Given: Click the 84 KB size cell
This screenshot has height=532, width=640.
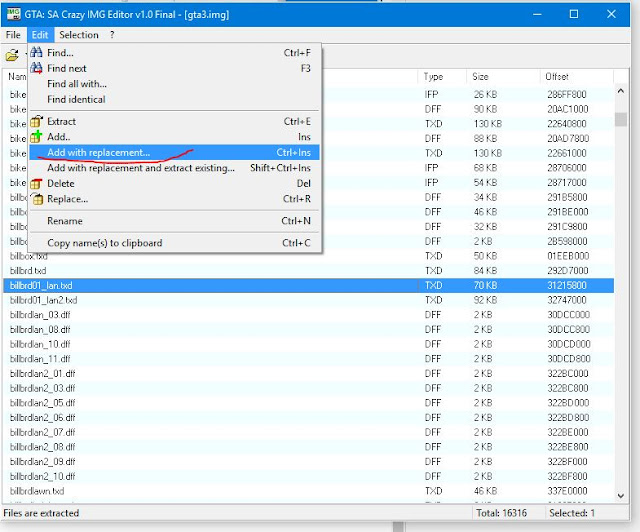Looking at the screenshot, I should [485, 271].
